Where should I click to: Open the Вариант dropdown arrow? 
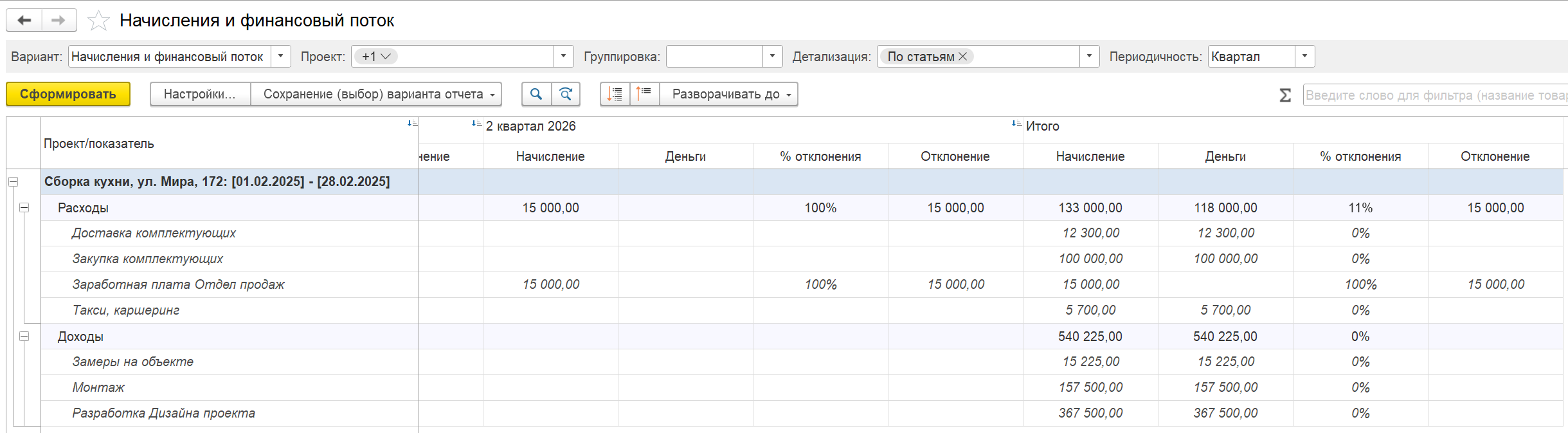[x=280, y=56]
